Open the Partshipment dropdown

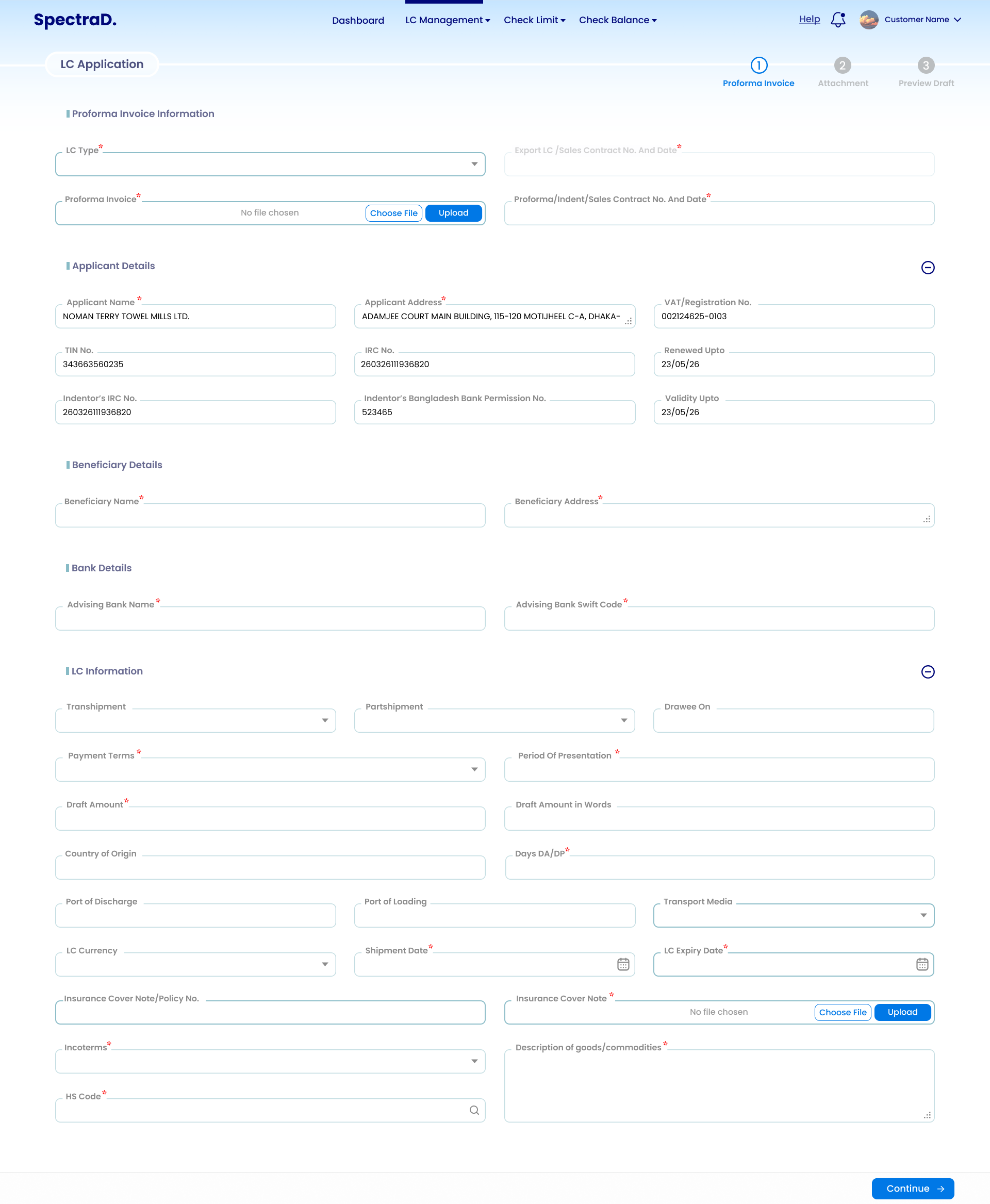point(494,720)
